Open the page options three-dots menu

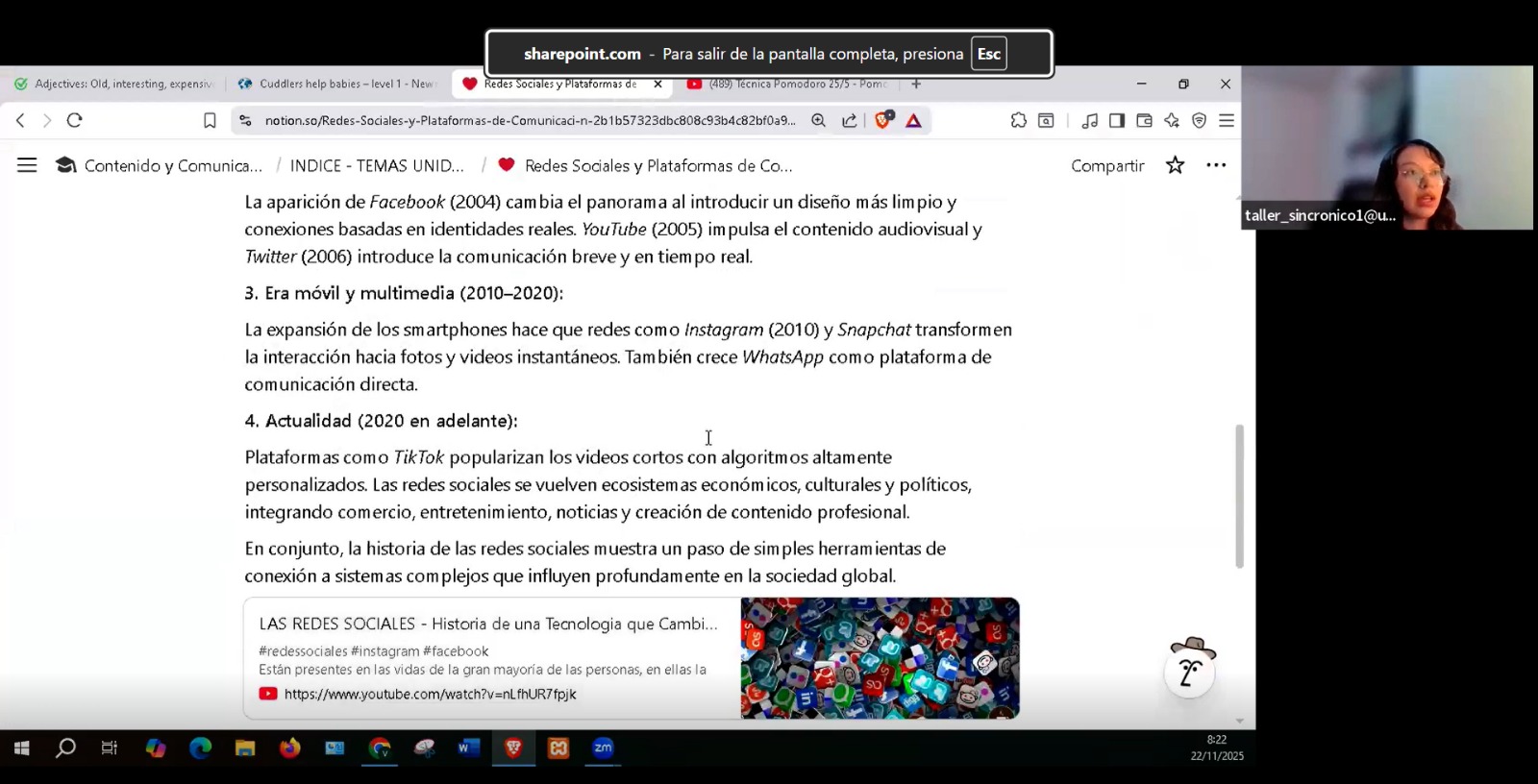coord(1216,165)
